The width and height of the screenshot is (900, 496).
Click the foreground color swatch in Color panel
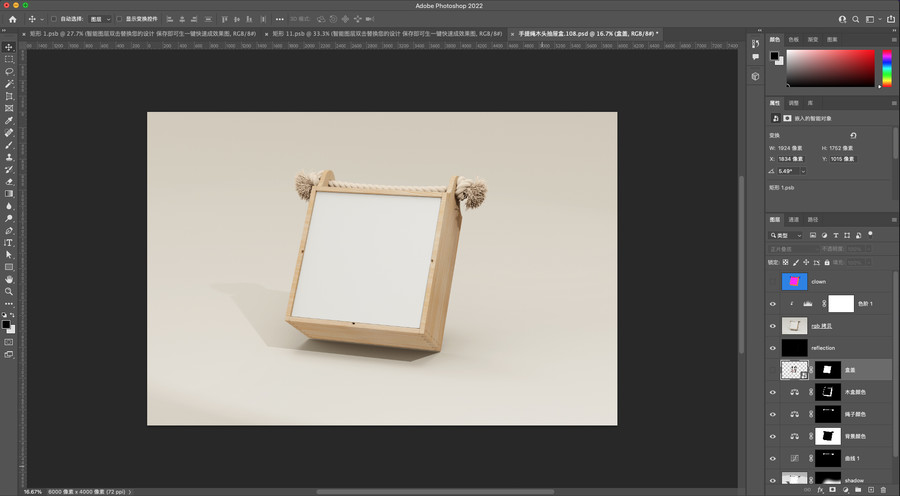point(774,56)
